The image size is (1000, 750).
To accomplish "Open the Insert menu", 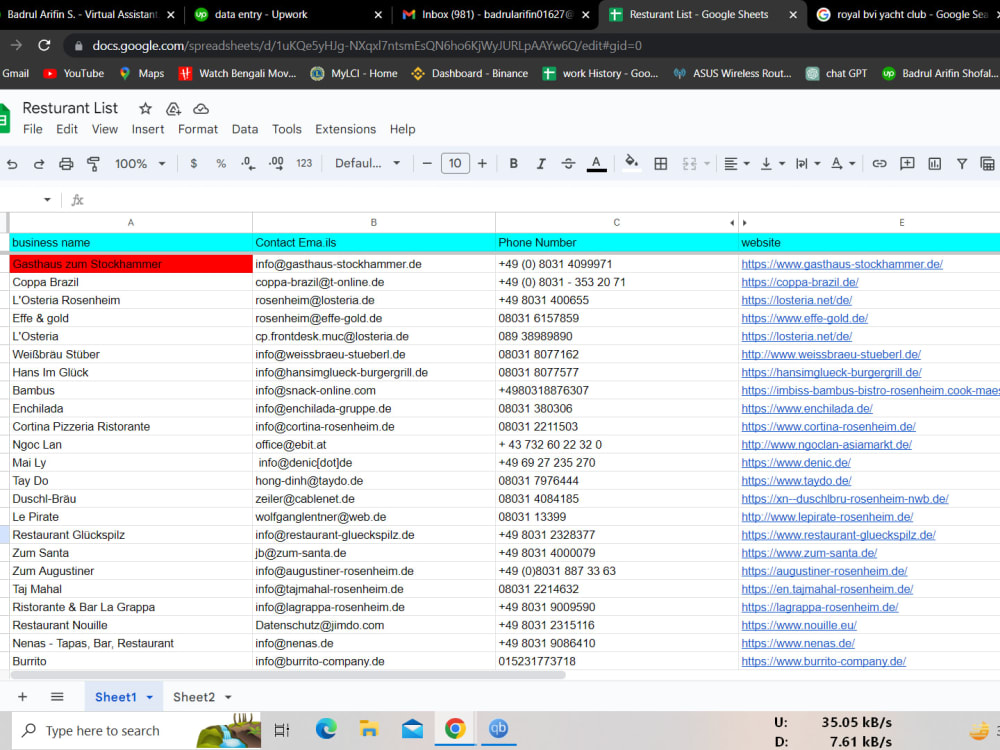I will [x=148, y=129].
